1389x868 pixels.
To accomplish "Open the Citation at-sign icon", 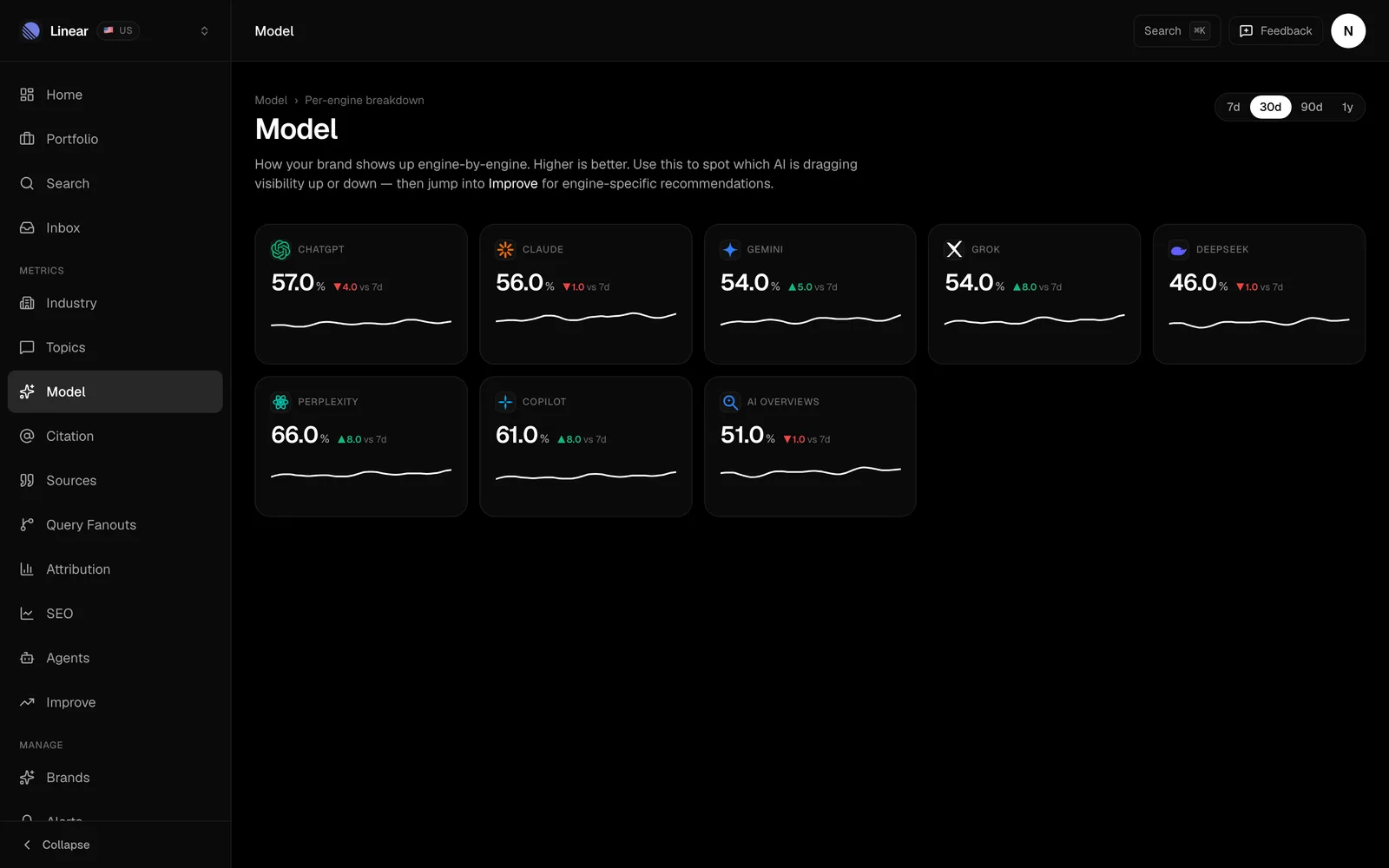I will tap(27, 436).
